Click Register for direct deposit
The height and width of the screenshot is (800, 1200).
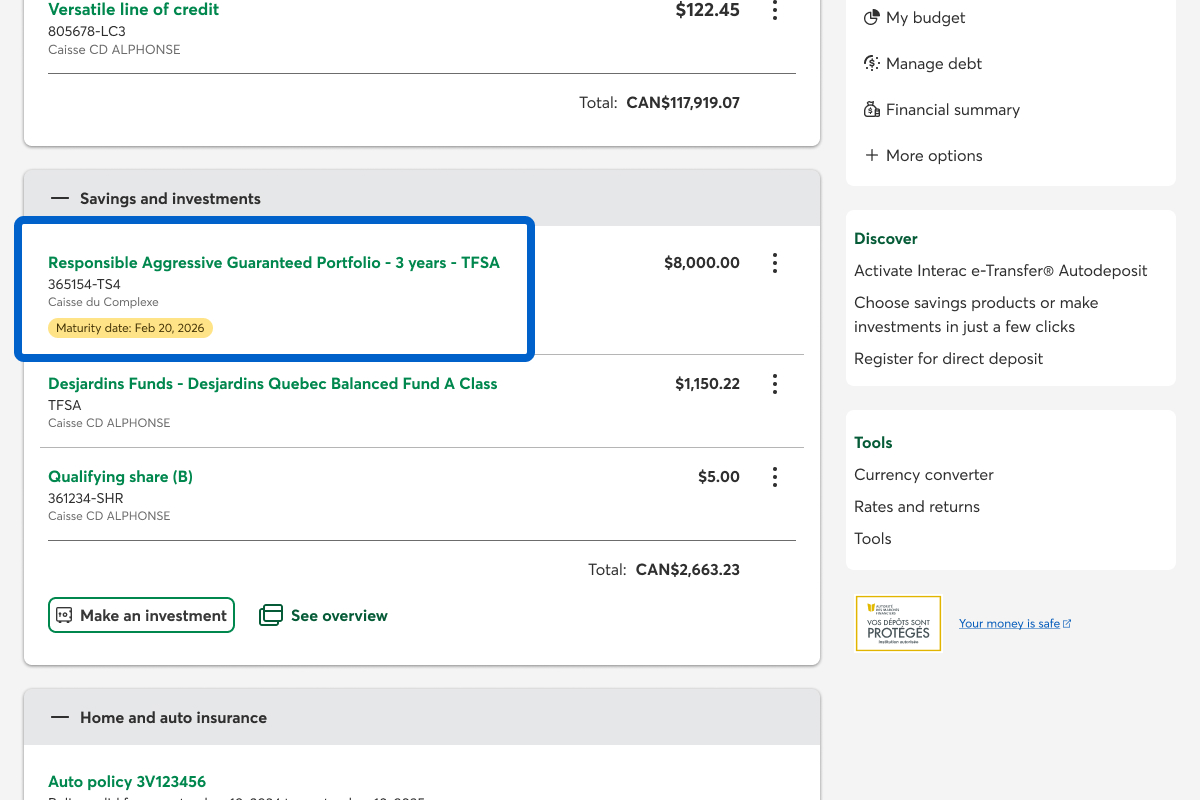[948, 359]
